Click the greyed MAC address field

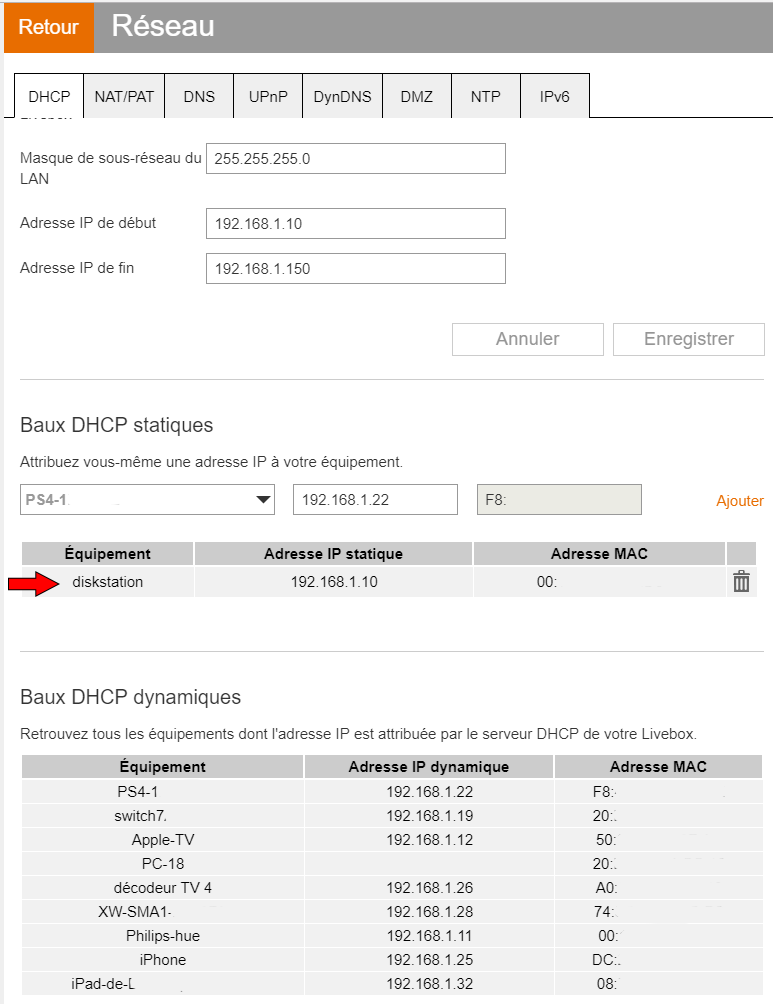pos(559,500)
